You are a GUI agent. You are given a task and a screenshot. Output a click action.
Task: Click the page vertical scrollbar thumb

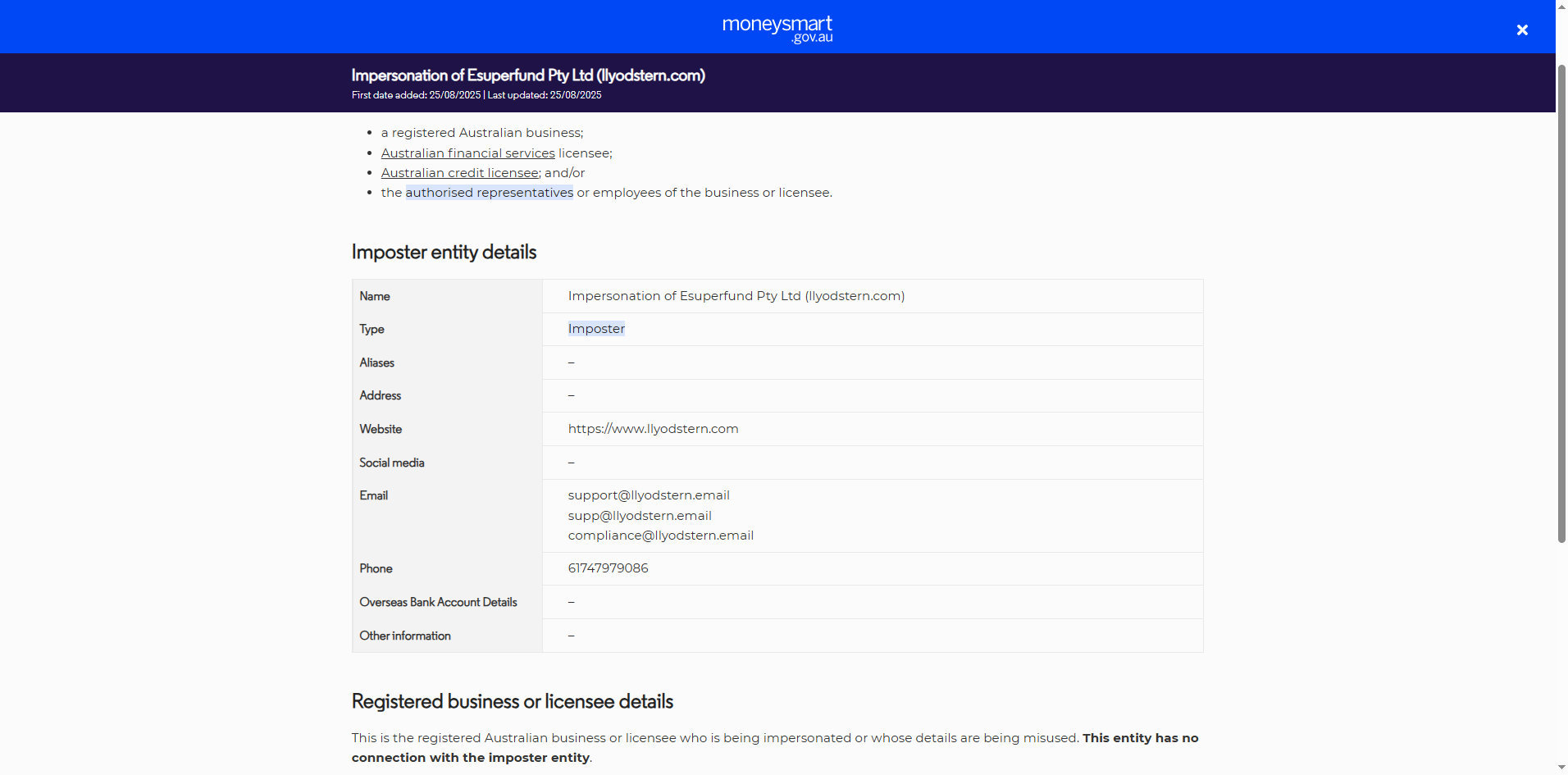1561,303
